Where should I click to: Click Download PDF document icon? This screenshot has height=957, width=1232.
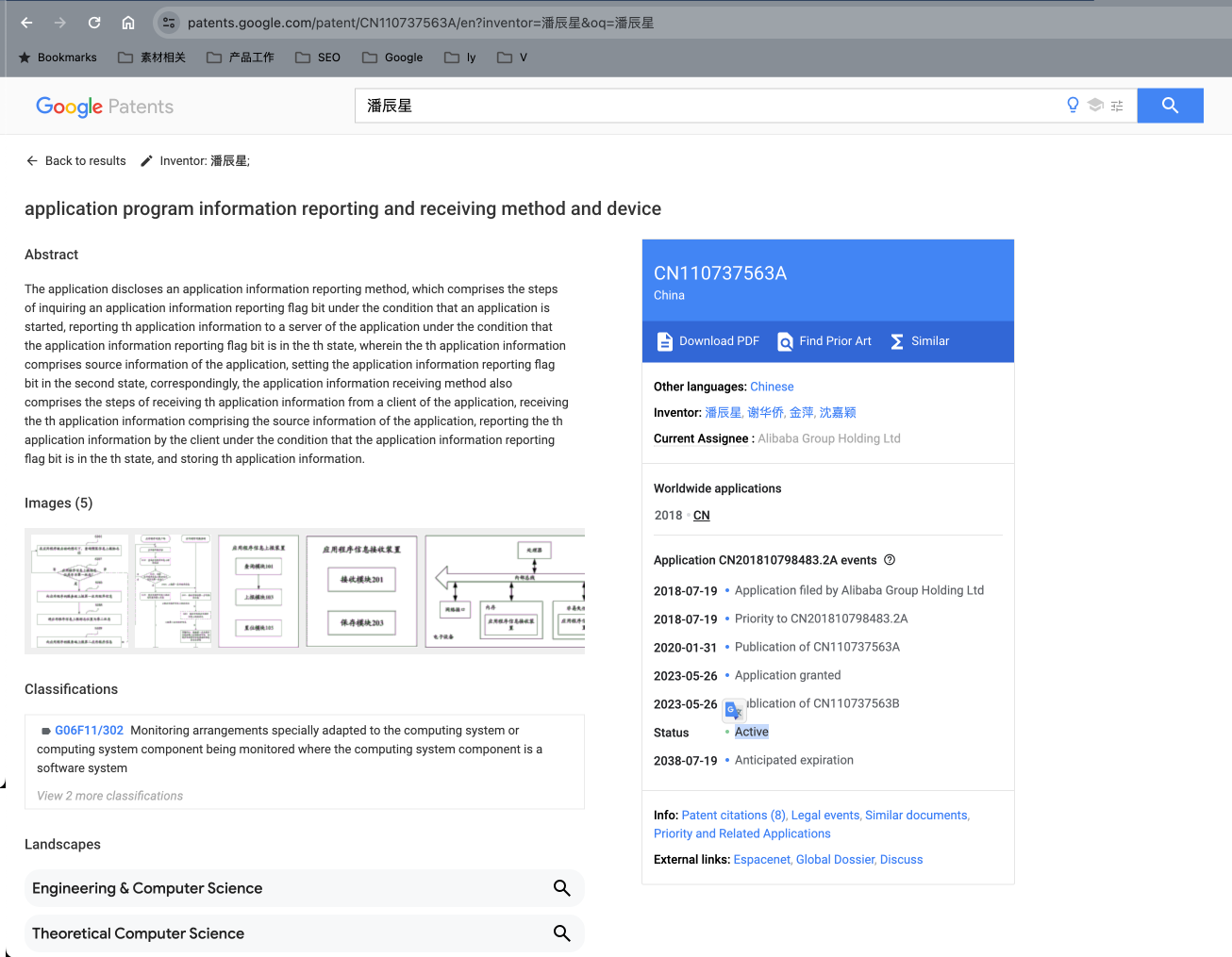tap(665, 341)
